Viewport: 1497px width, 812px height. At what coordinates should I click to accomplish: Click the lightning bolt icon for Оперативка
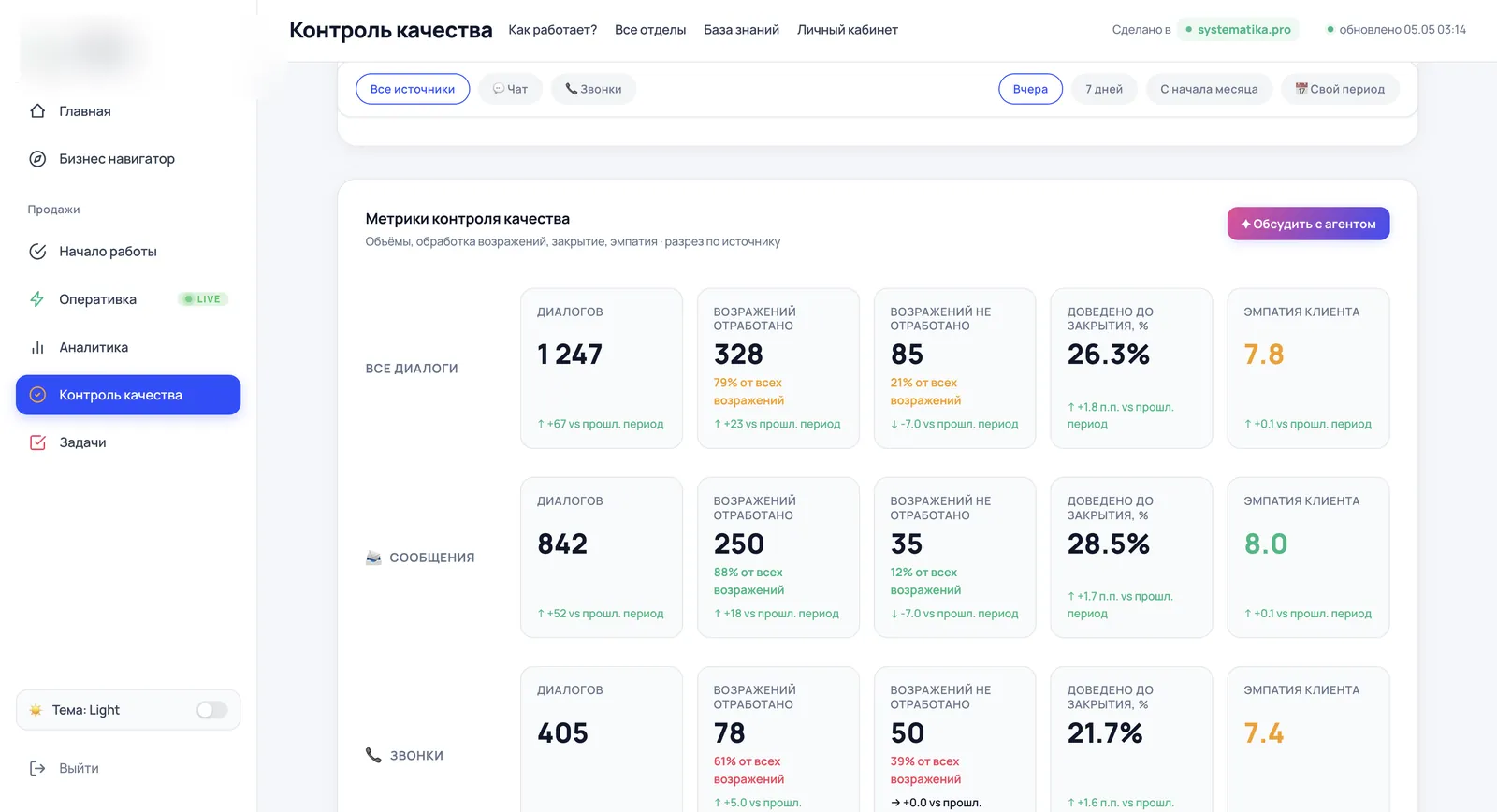[x=37, y=299]
